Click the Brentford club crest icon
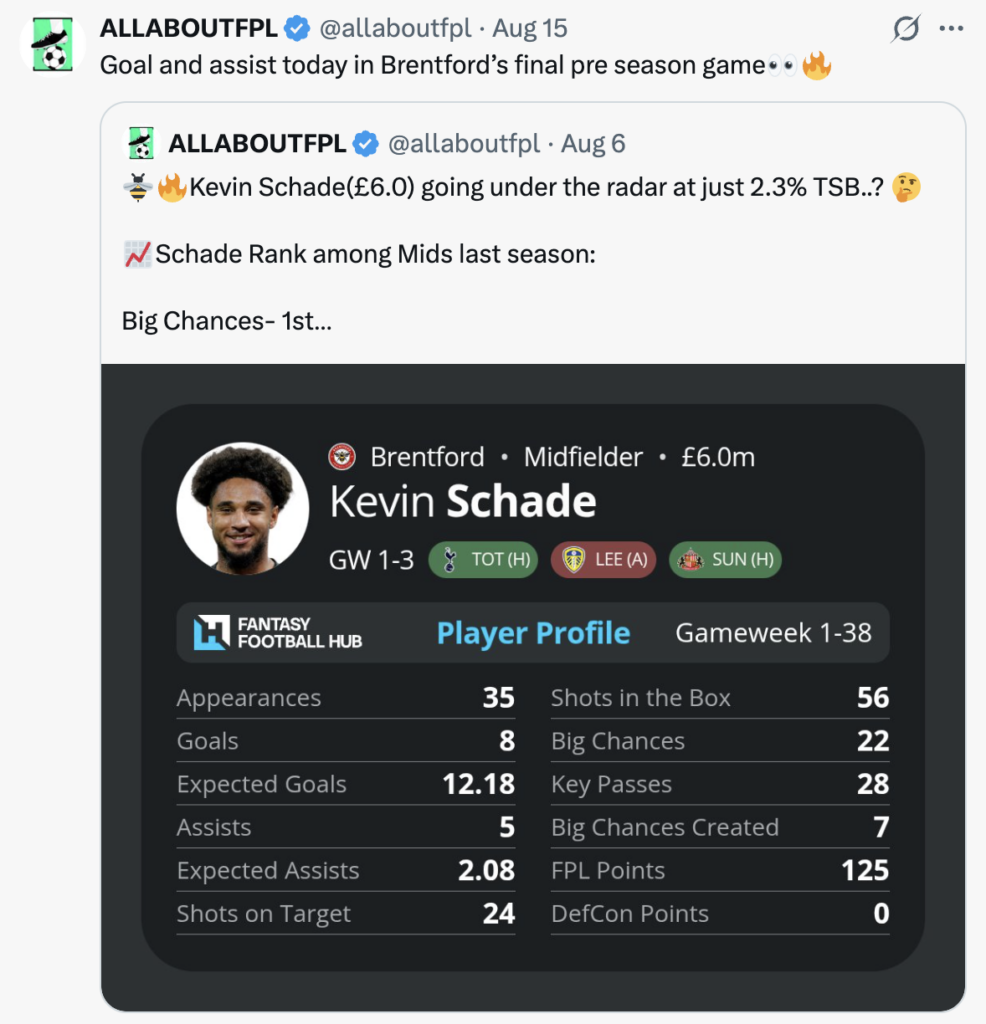The width and height of the screenshot is (986, 1024). 342,456
